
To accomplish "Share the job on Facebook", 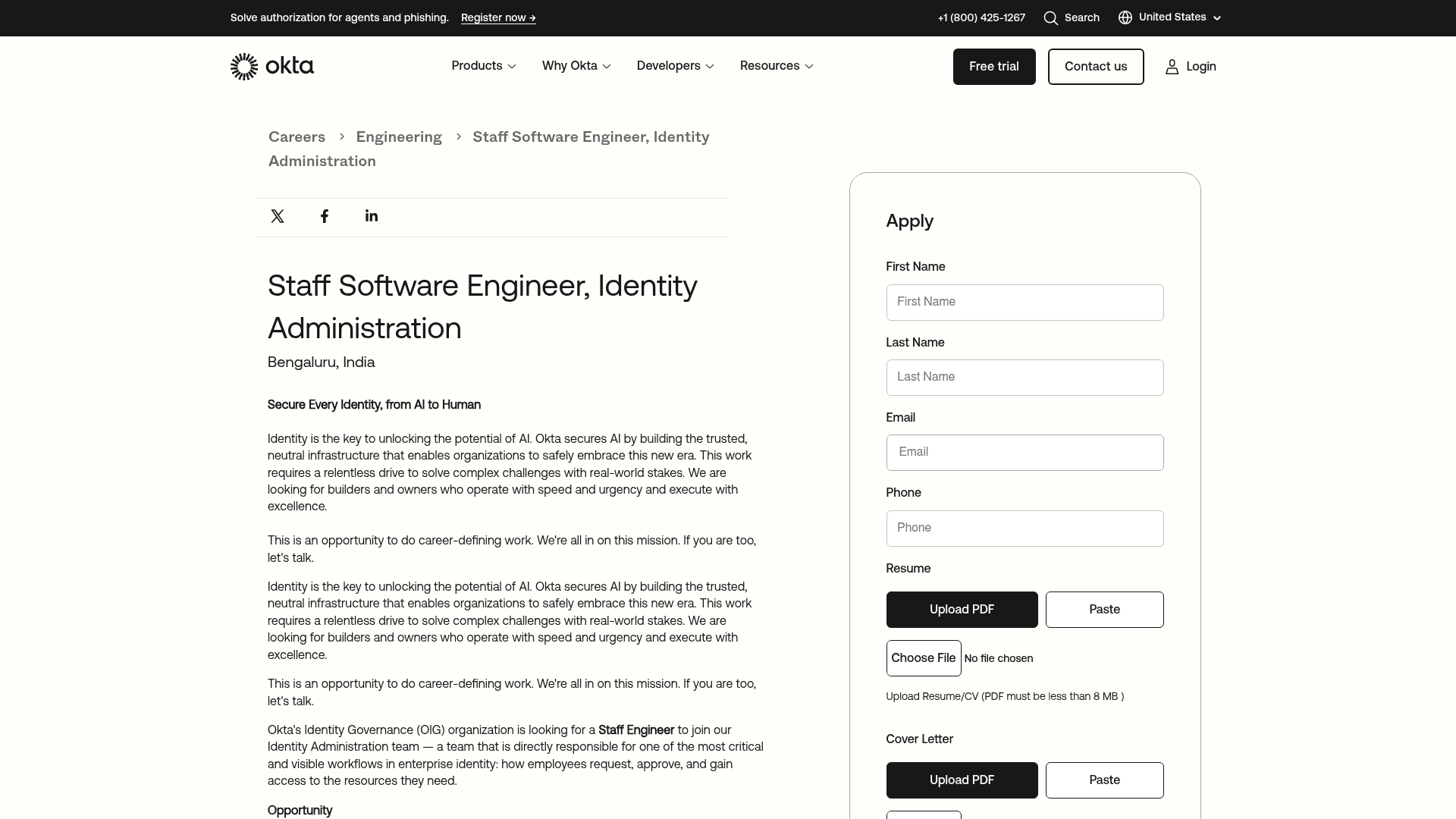I will click(x=325, y=217).
